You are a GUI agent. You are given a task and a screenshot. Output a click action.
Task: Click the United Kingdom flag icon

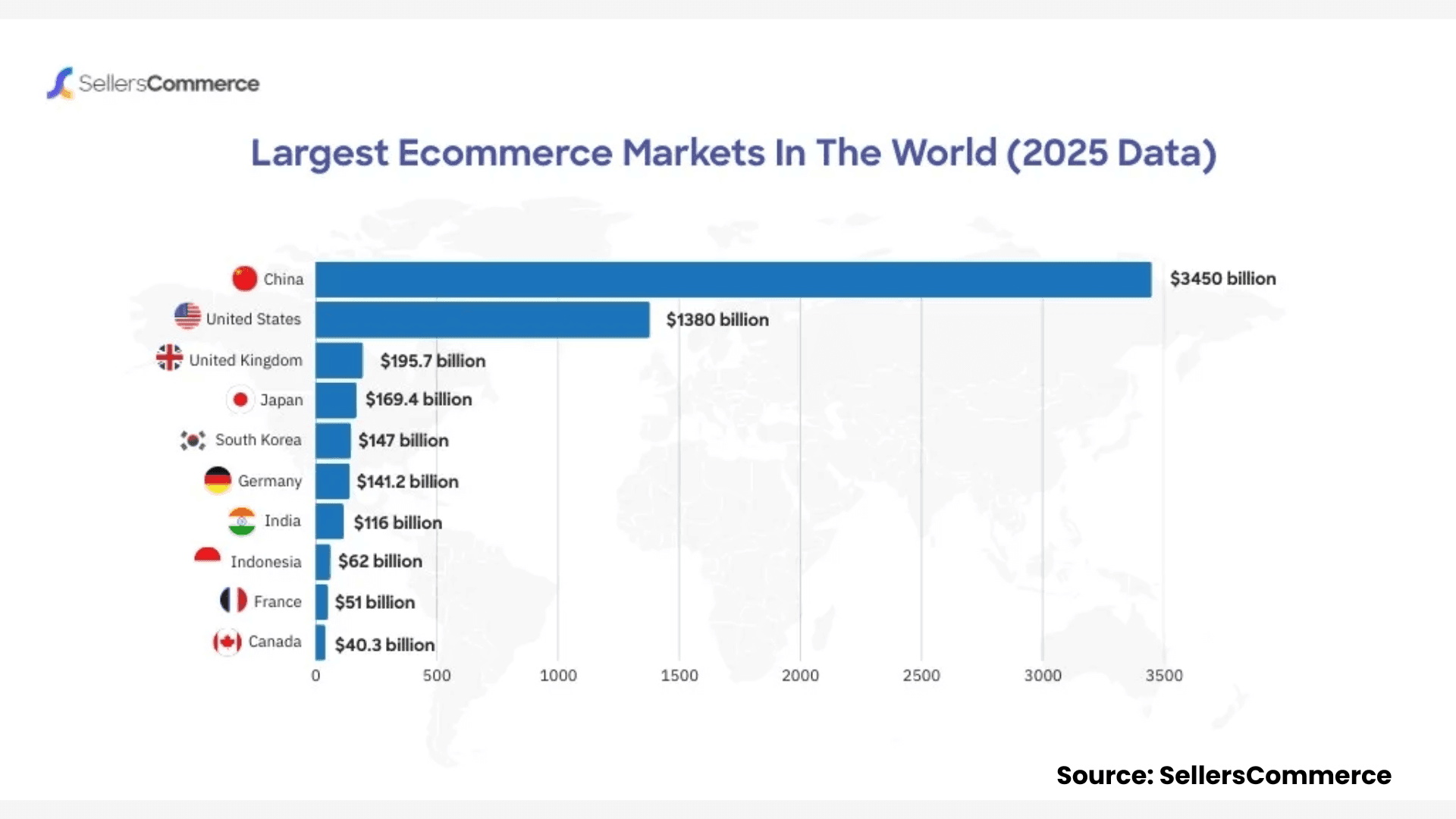pyautogui.click(x=169, y=357)
